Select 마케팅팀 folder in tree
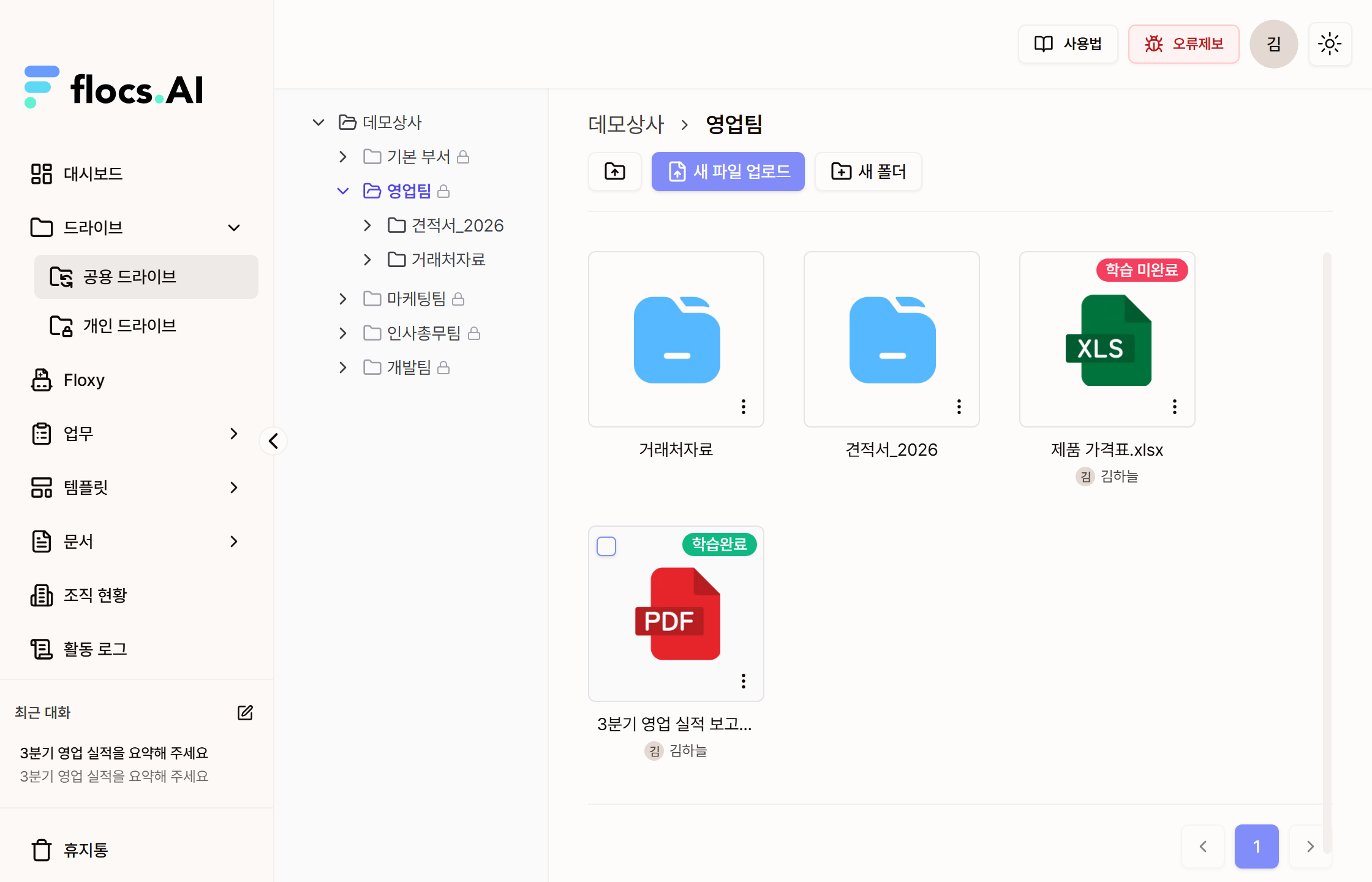Viewport: 1372px width, 882px height. (x=417, y=299)
